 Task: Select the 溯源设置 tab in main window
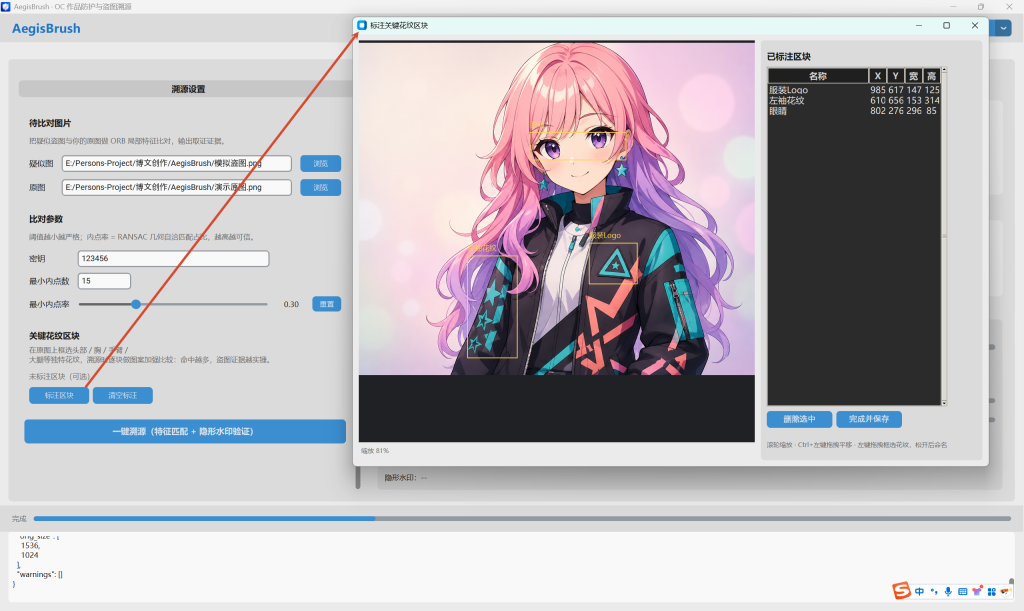click(188, 89)
